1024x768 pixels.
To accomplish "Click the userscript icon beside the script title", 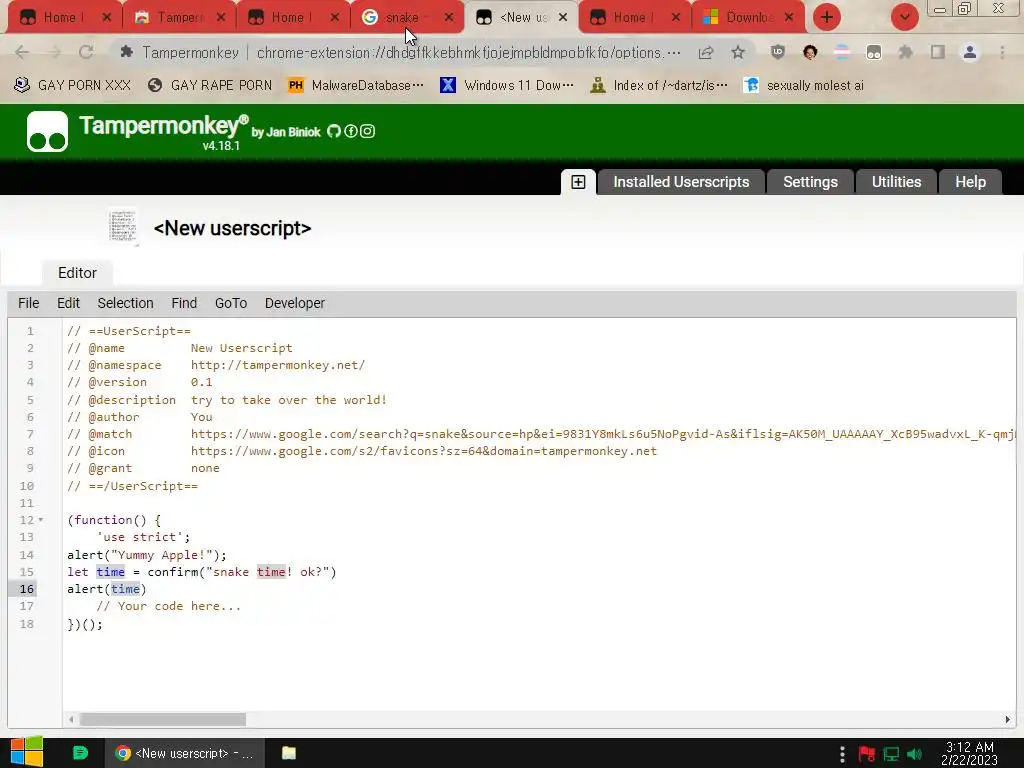I will tap(123, 227).
